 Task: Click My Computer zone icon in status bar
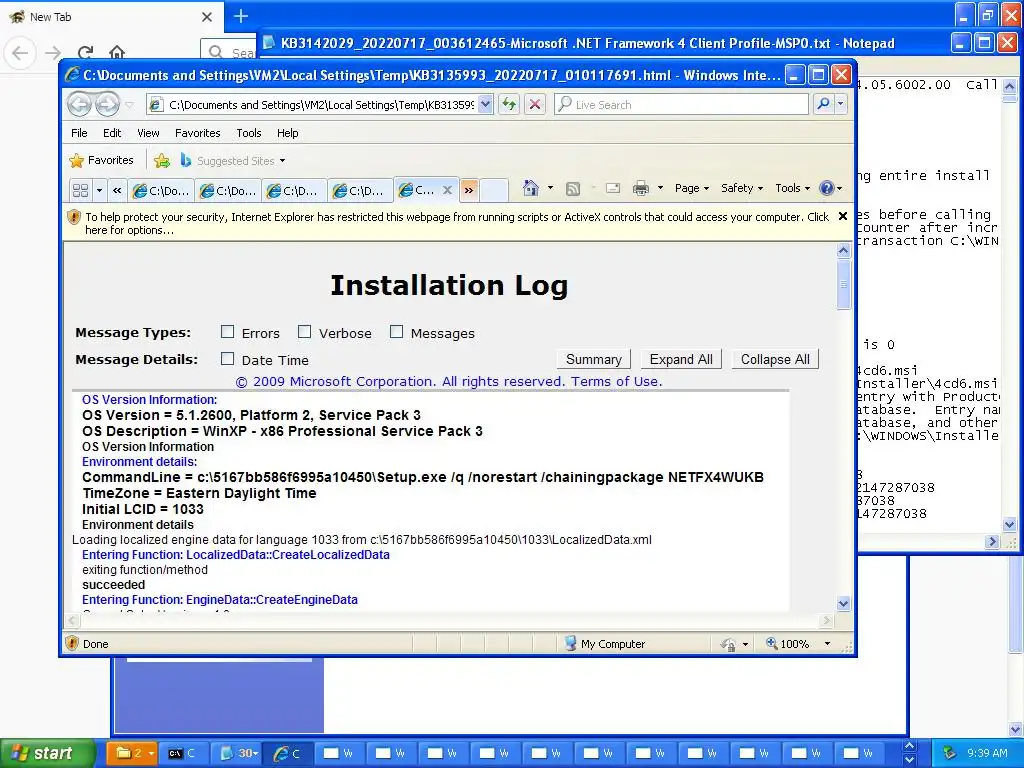pos(571,643)
